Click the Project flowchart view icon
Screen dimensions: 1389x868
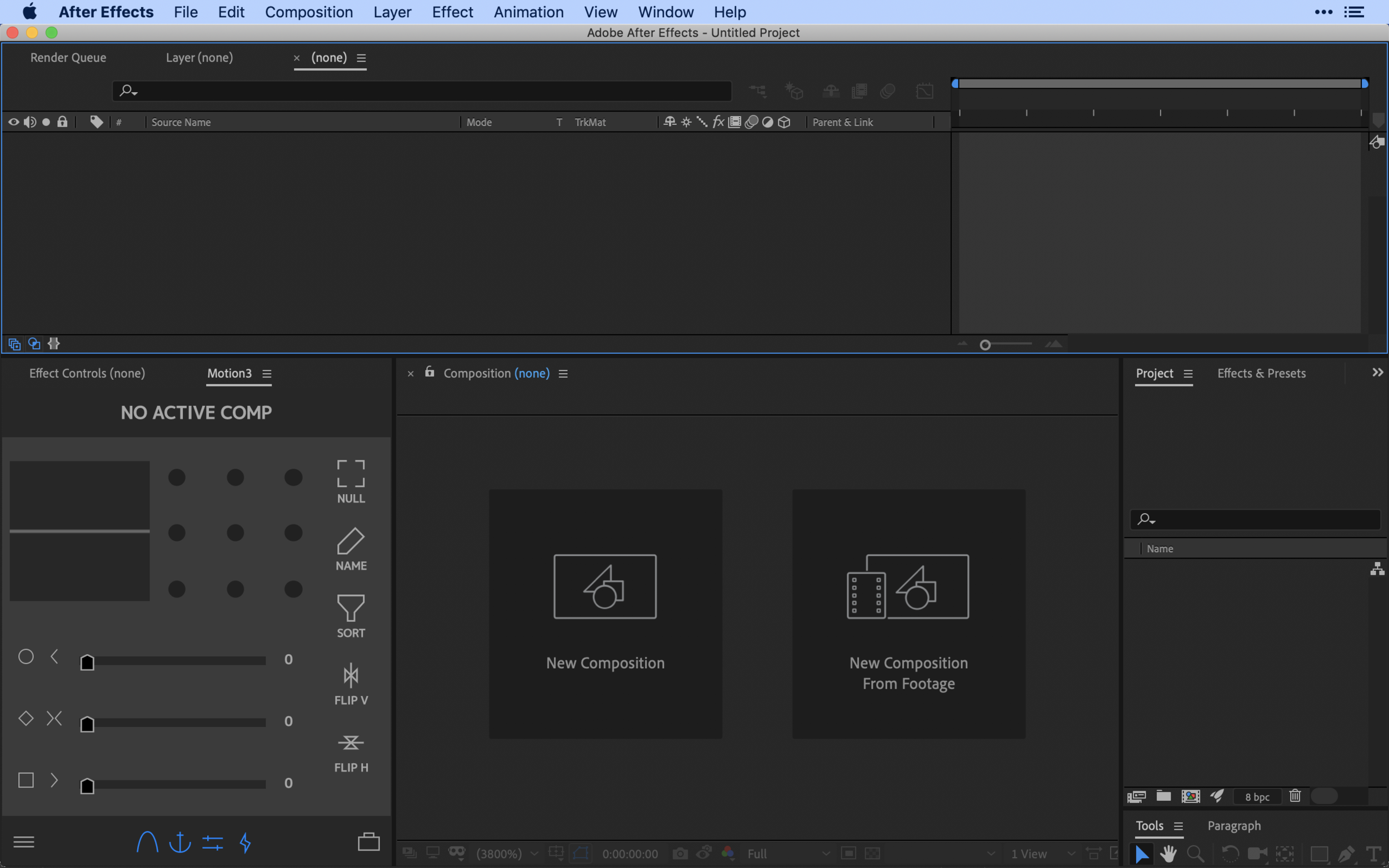click(1377, 569)
